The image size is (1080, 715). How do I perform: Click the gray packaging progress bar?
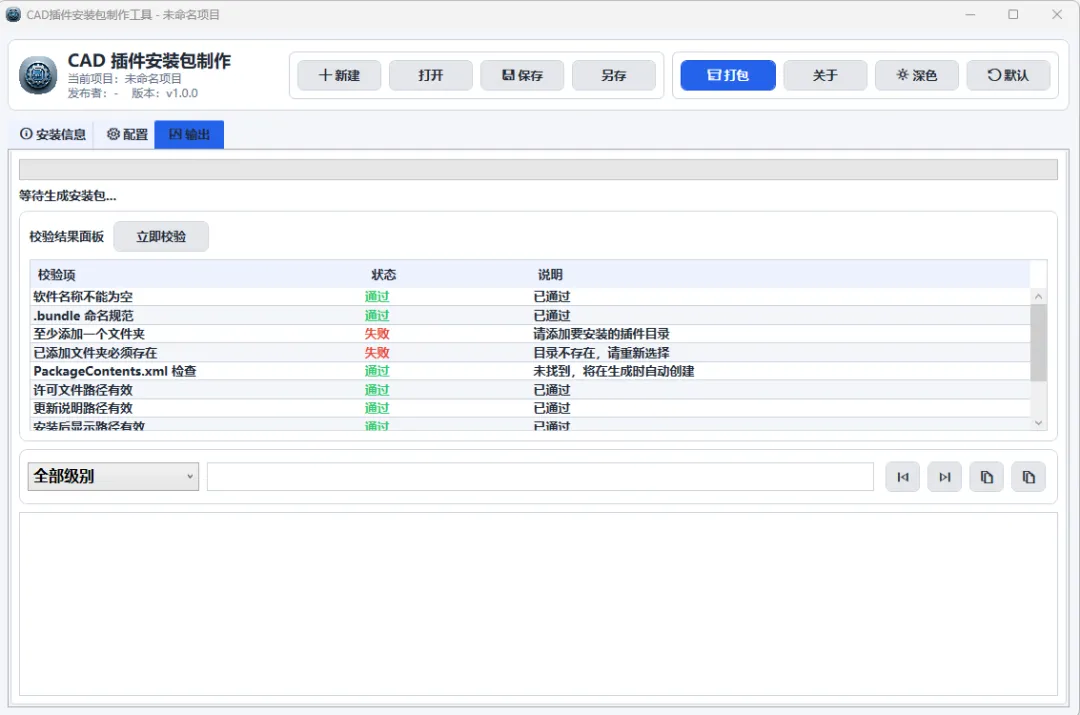pos(538,169)
